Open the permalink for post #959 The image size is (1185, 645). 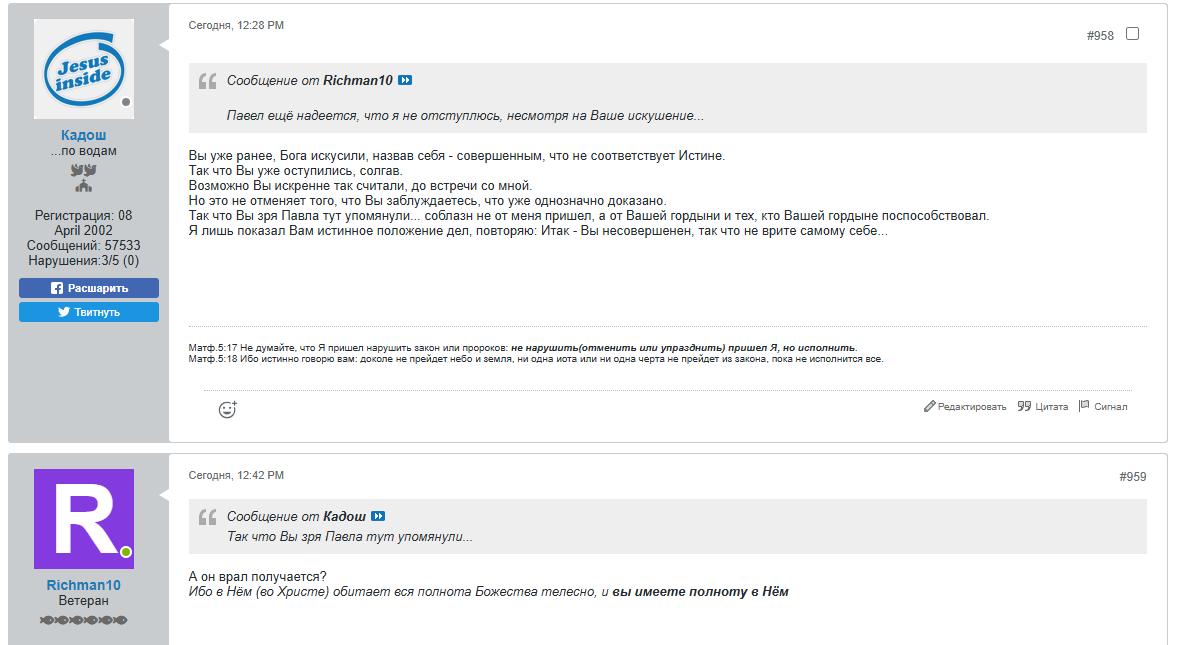point(1132,477)
